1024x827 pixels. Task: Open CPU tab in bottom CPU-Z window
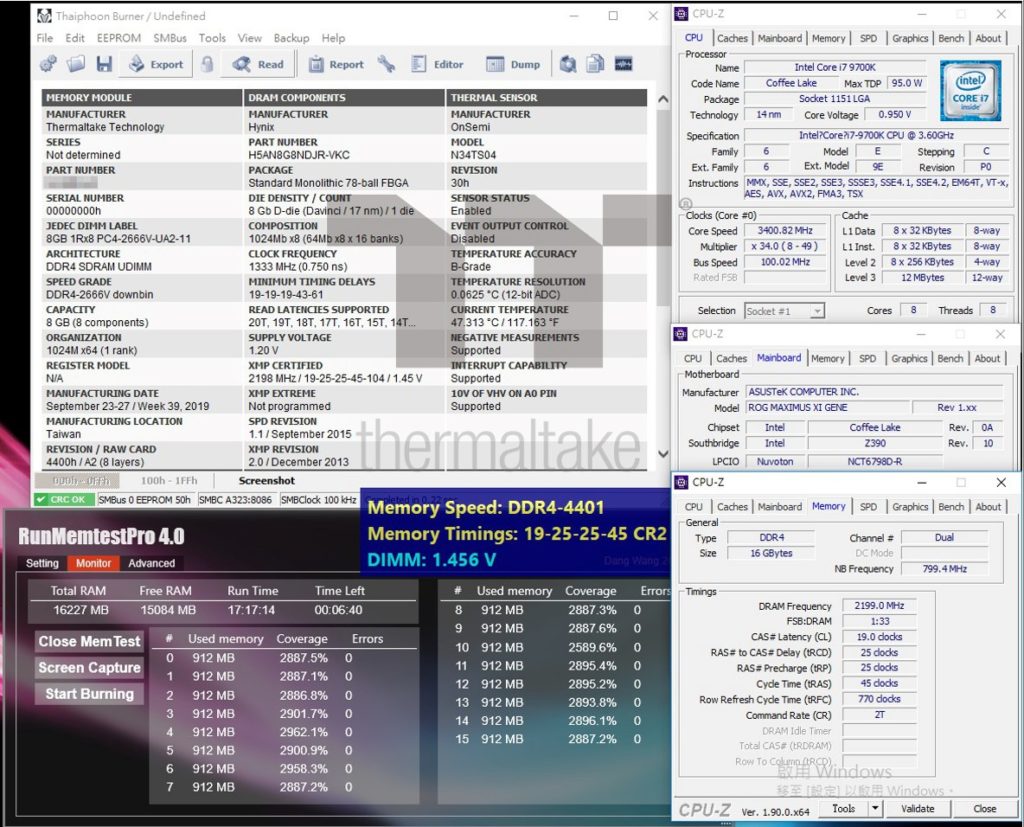click(694, 507)
